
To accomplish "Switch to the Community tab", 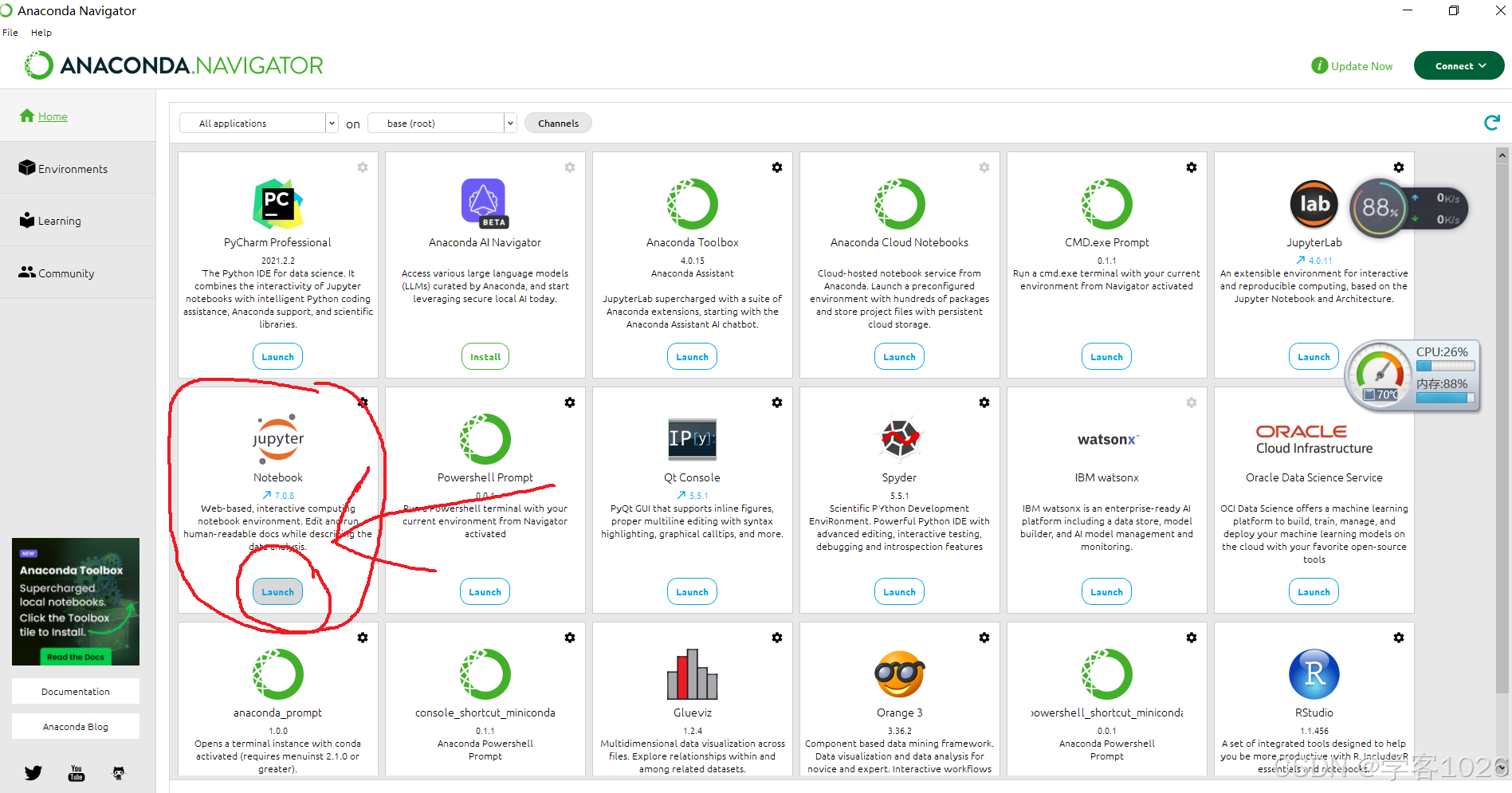I will click(77, 273).
